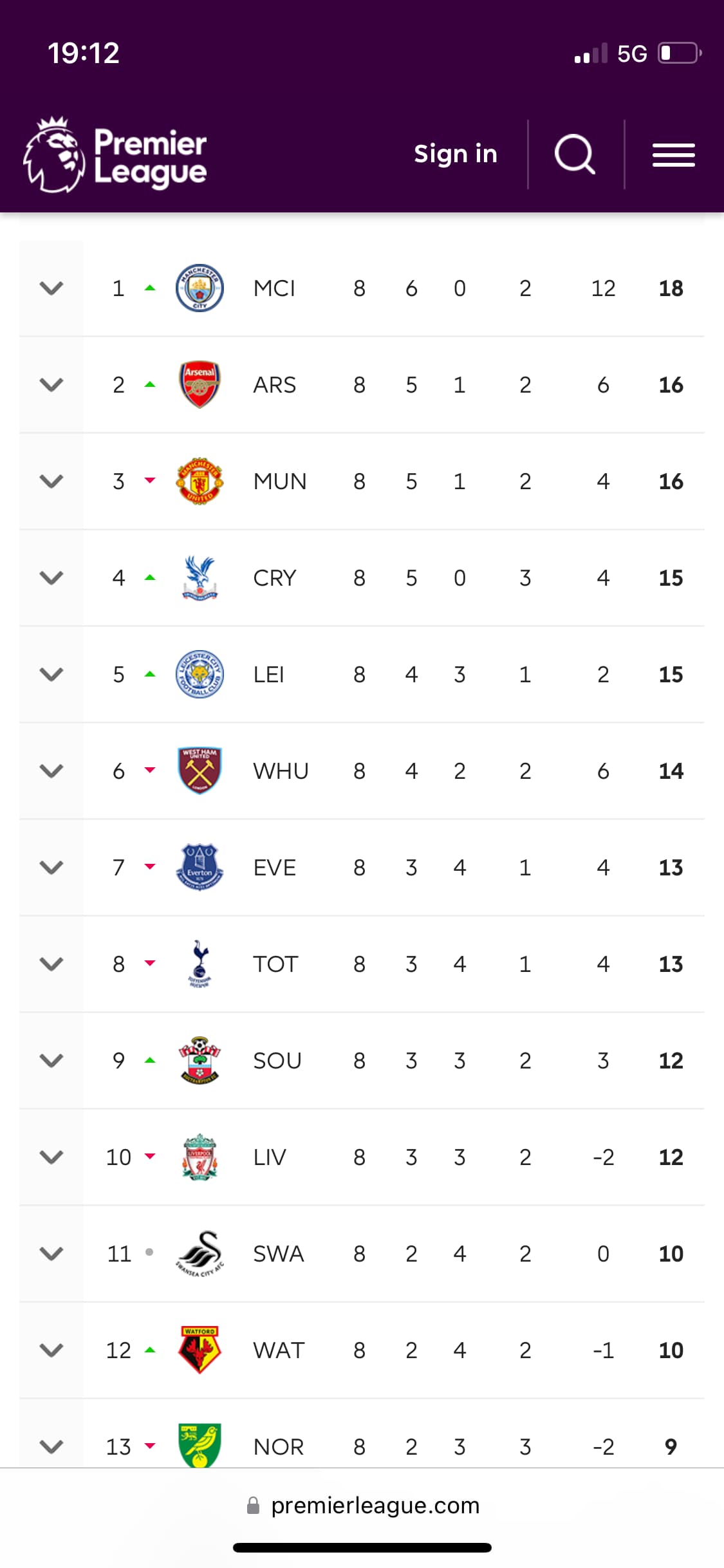
Task: Open the hamburger menu
Action: point(673,155)
